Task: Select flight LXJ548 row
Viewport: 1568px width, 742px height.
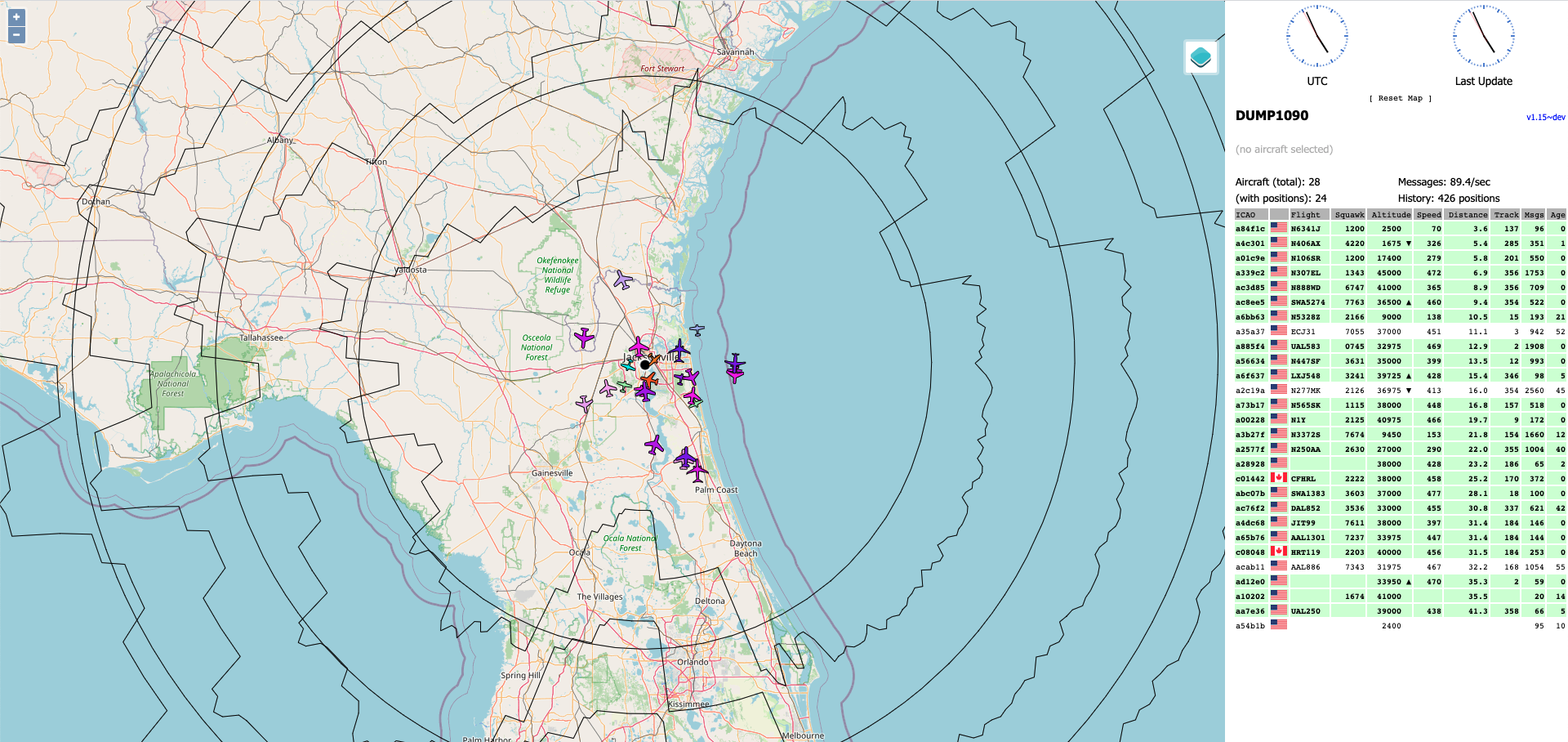Action: [x=1400, y=376]
